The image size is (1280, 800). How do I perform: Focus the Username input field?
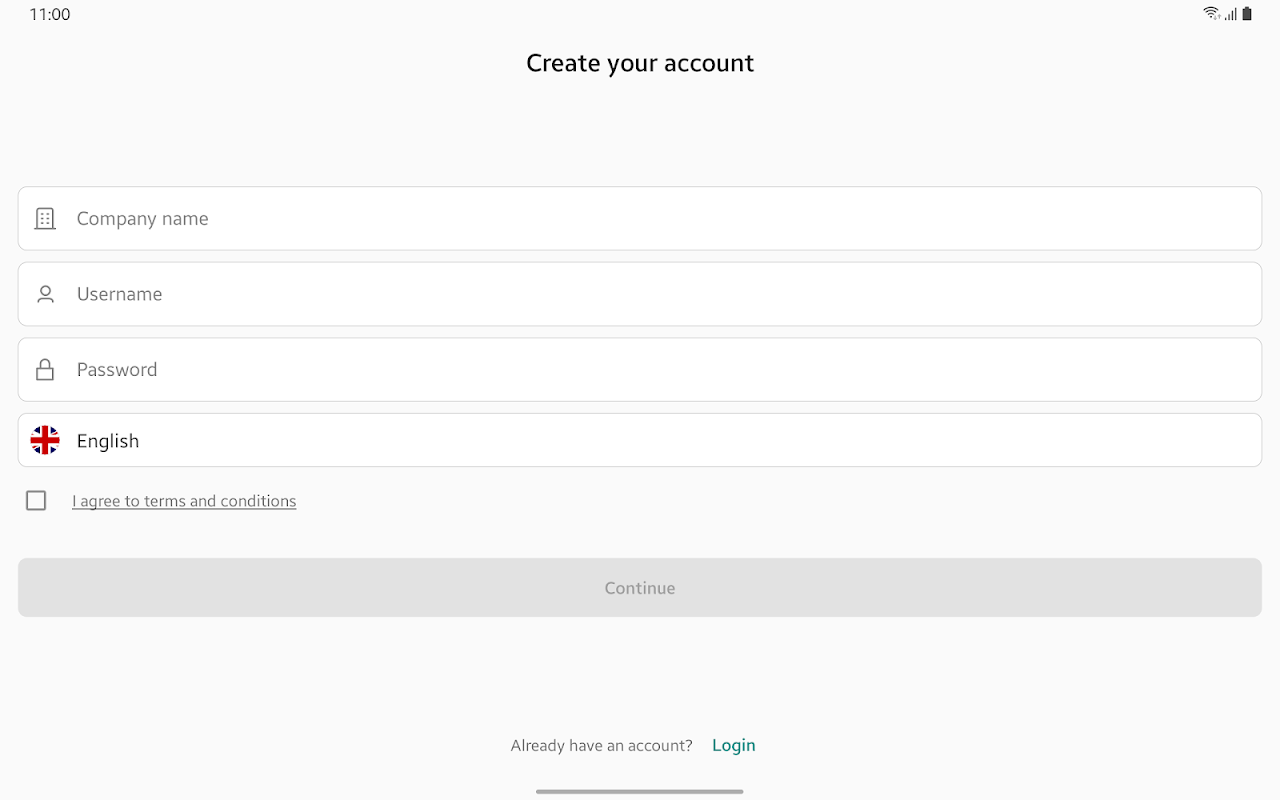660,294
